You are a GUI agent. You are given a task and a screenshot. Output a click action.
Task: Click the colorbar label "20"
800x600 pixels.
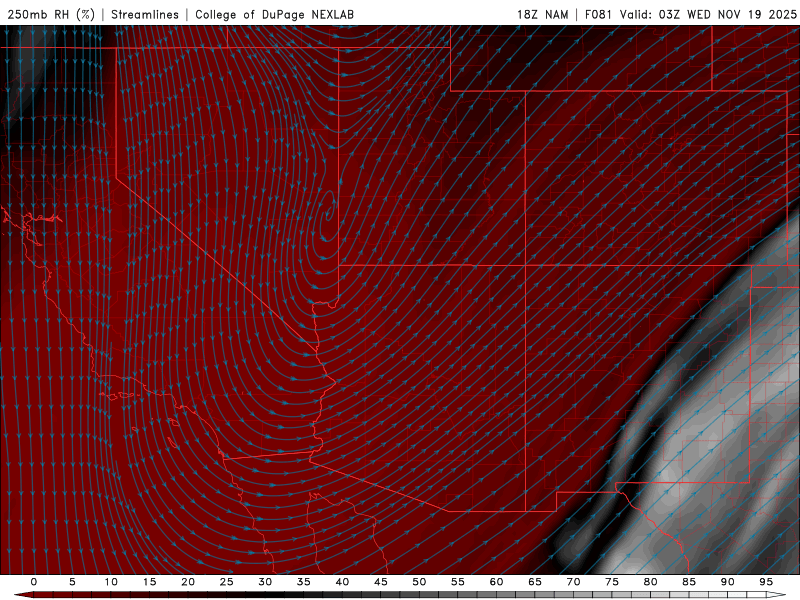tap(188, 582)
